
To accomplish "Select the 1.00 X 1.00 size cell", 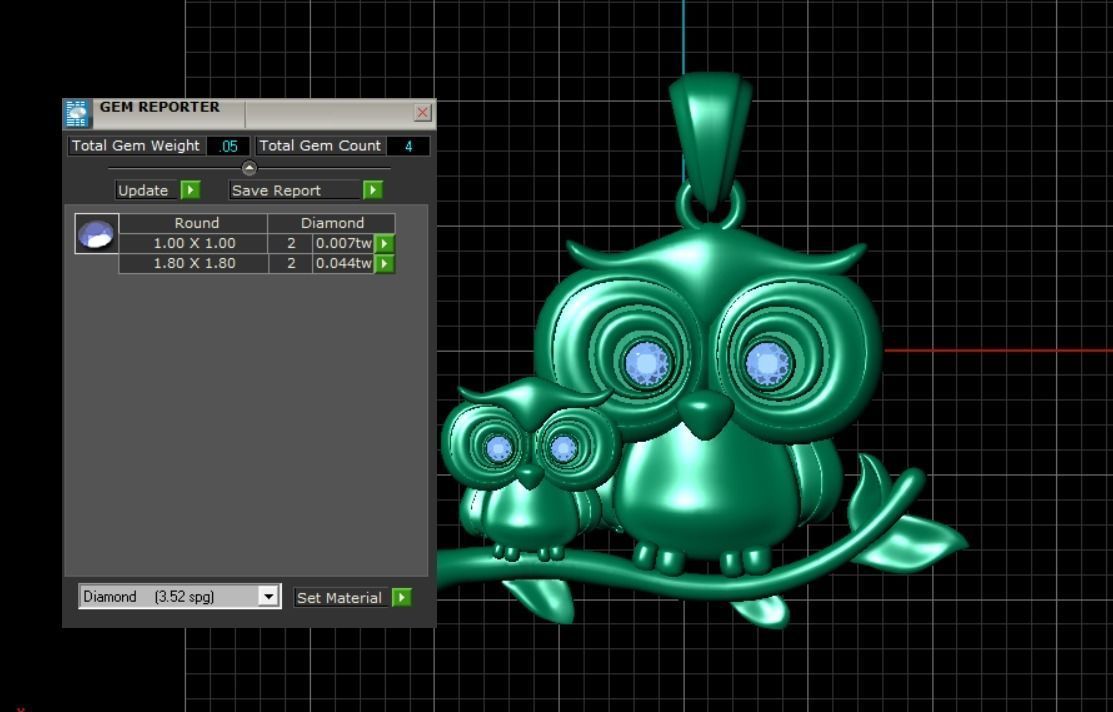I will tap(194, 243).
